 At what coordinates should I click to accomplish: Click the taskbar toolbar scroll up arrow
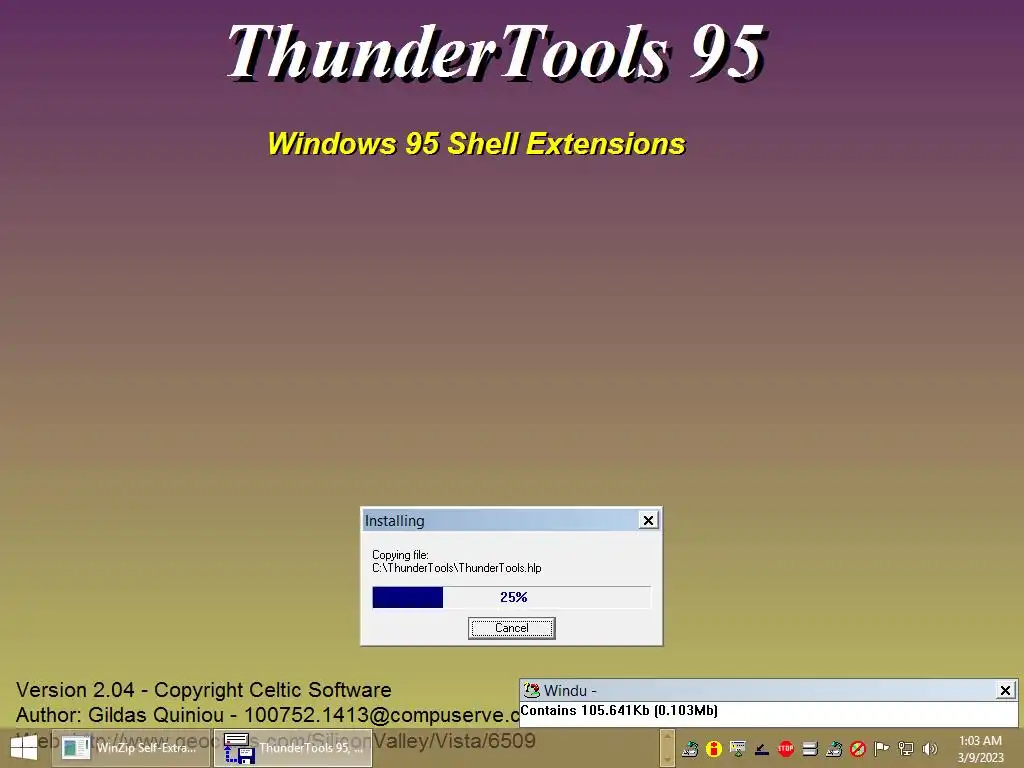667,739
